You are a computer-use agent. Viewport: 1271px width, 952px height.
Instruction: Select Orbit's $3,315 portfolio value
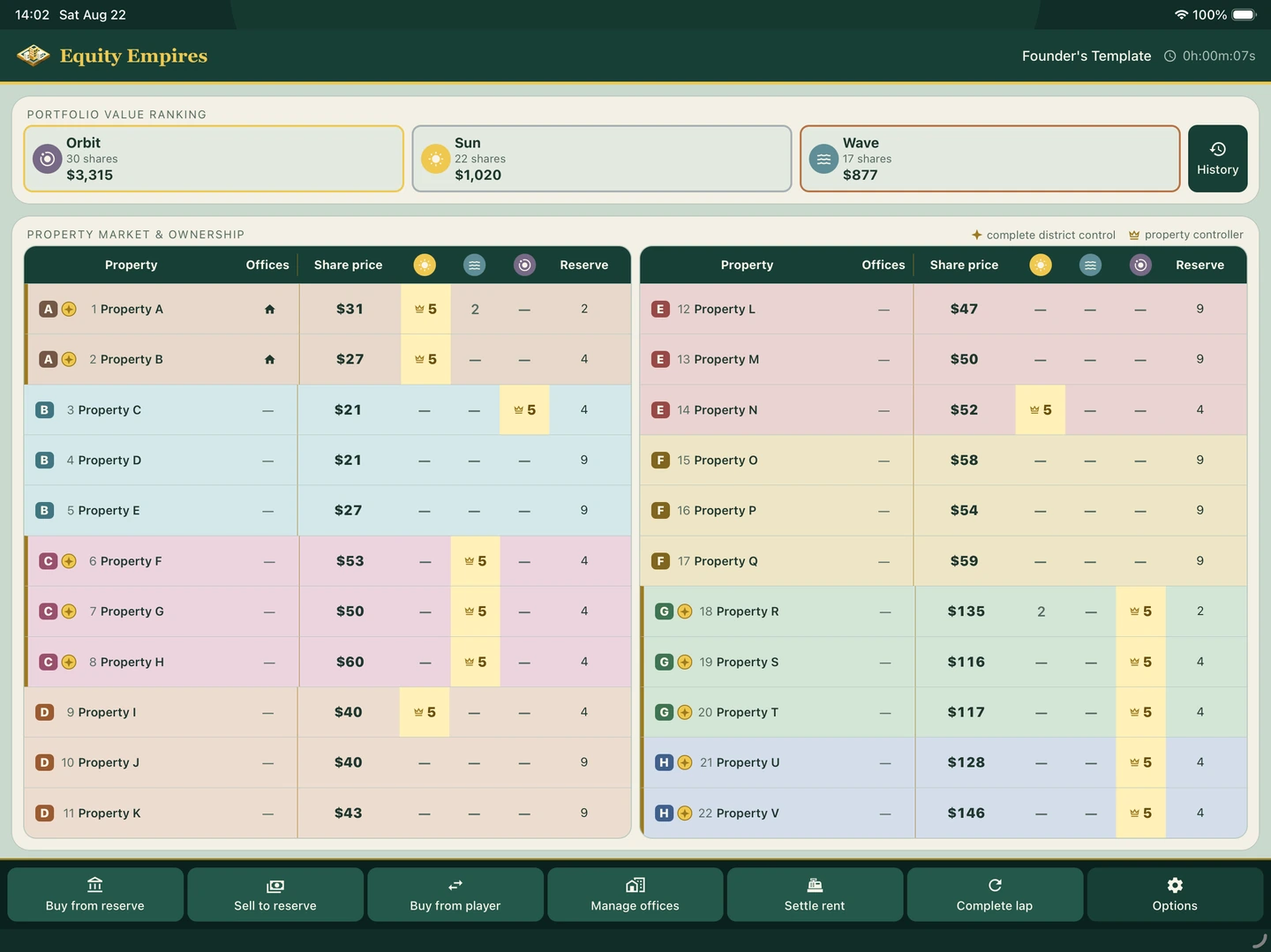(x=90, y=176)
